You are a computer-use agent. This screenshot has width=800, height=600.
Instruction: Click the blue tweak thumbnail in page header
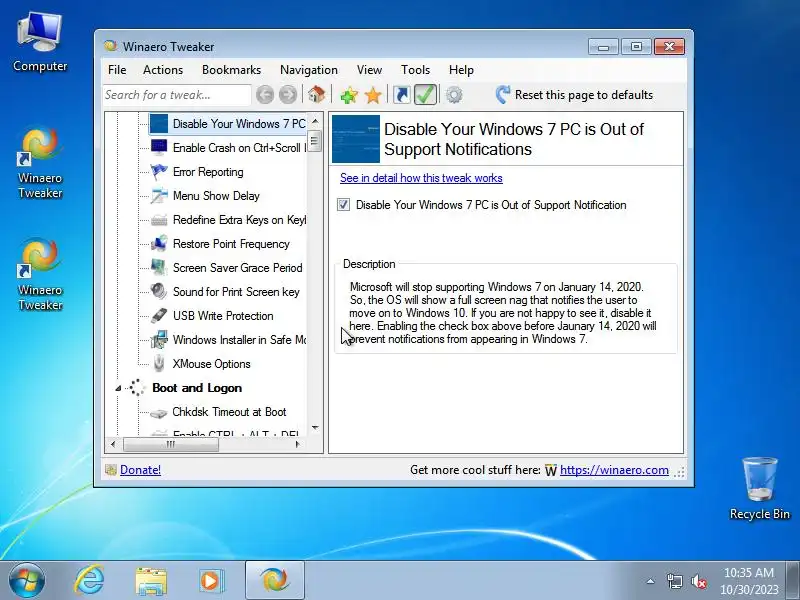click(356, 139)
